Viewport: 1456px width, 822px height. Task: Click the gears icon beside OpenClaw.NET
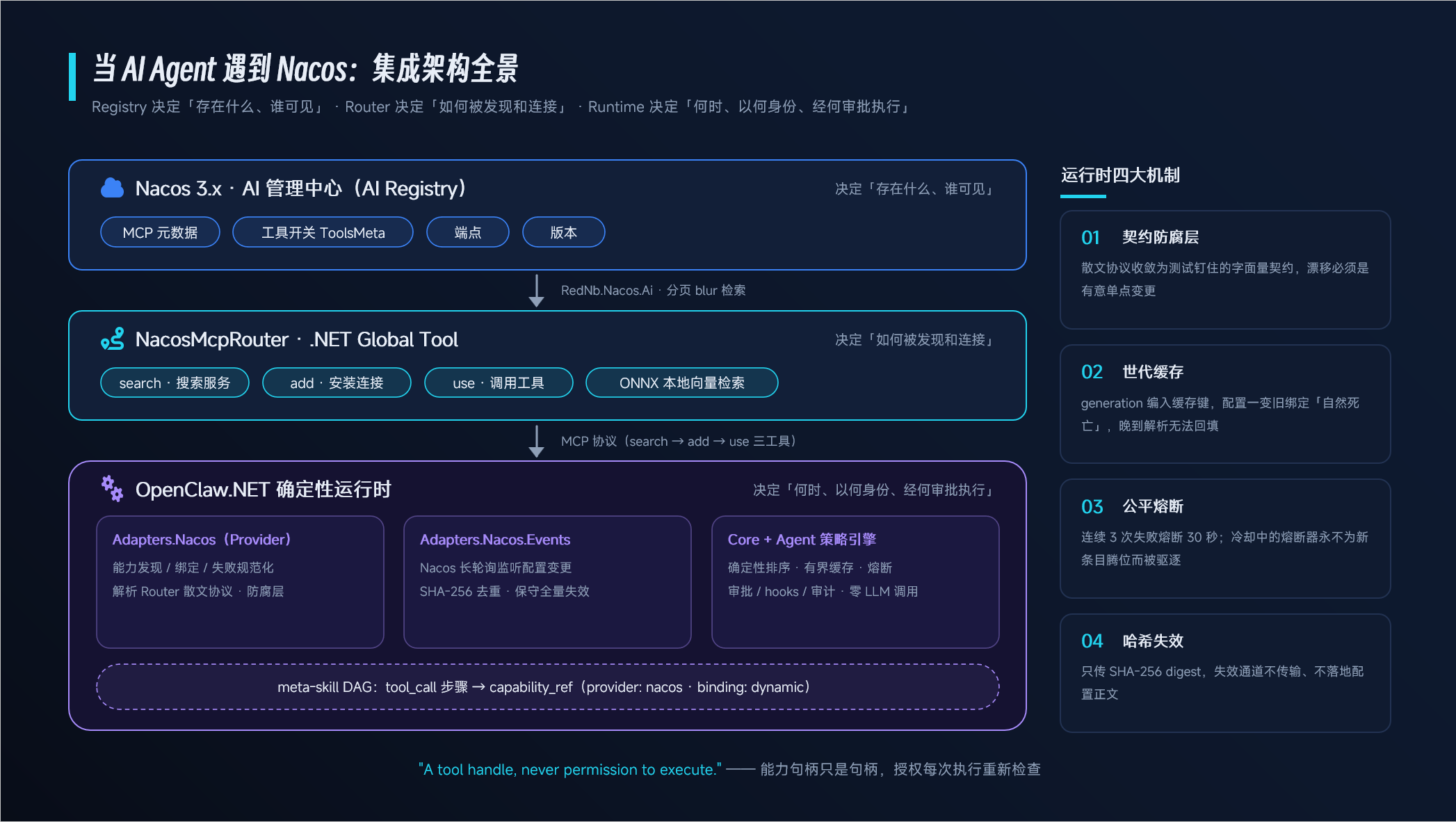[112, 489]
